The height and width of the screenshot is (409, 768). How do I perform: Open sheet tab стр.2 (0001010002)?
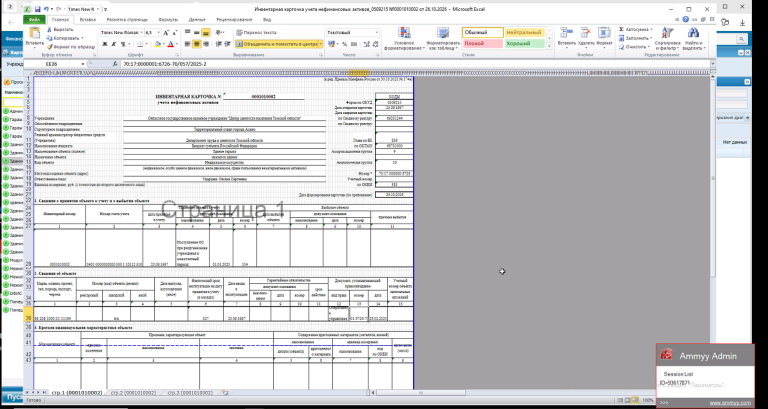tap(133, 393)
